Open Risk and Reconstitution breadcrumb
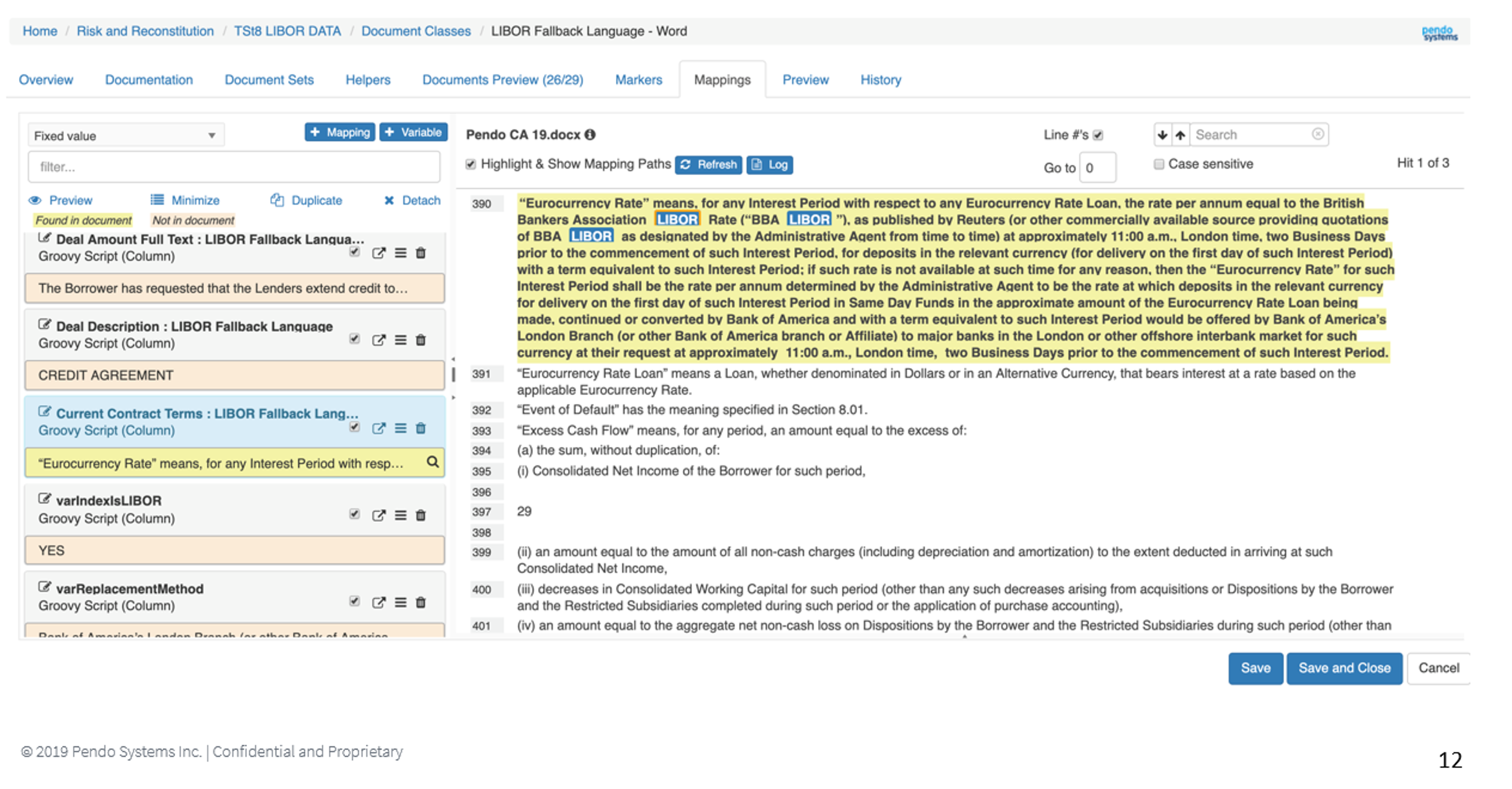1512x789 pixels. pyautogui.click(x=145, y=31)
